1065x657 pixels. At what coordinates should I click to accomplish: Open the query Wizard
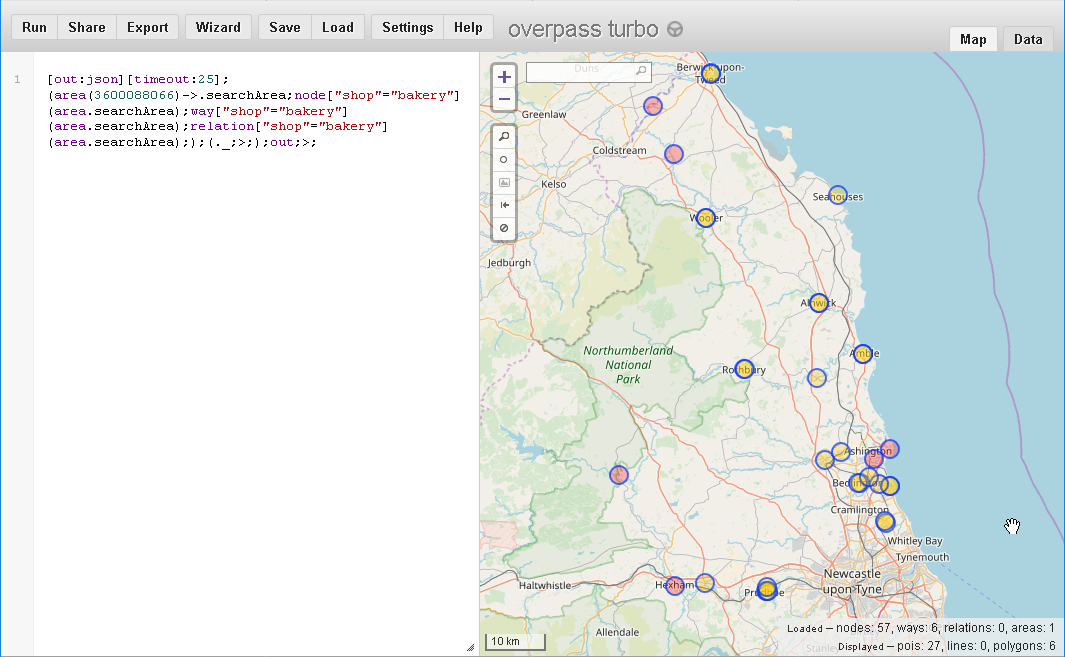click(x=218, y=27)
